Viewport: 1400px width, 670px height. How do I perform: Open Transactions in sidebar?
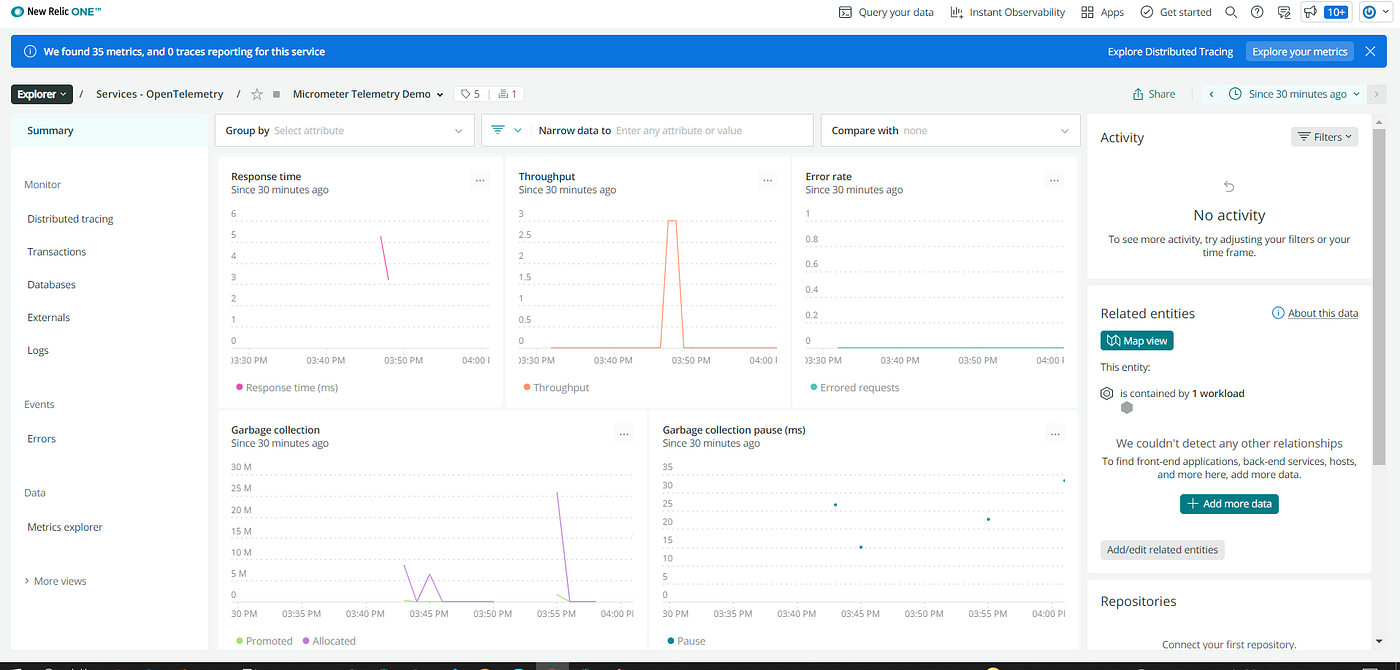coord(57,252)
